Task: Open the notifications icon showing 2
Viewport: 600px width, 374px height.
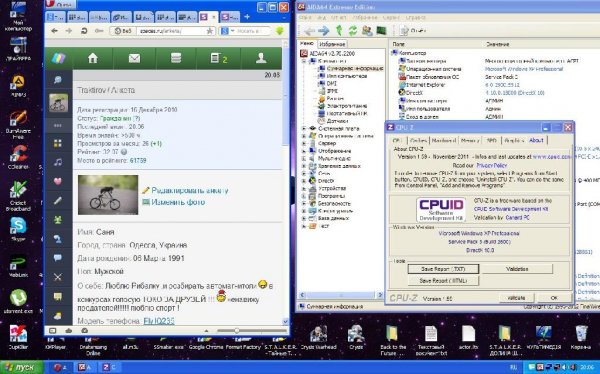Action: coord(219,58)
